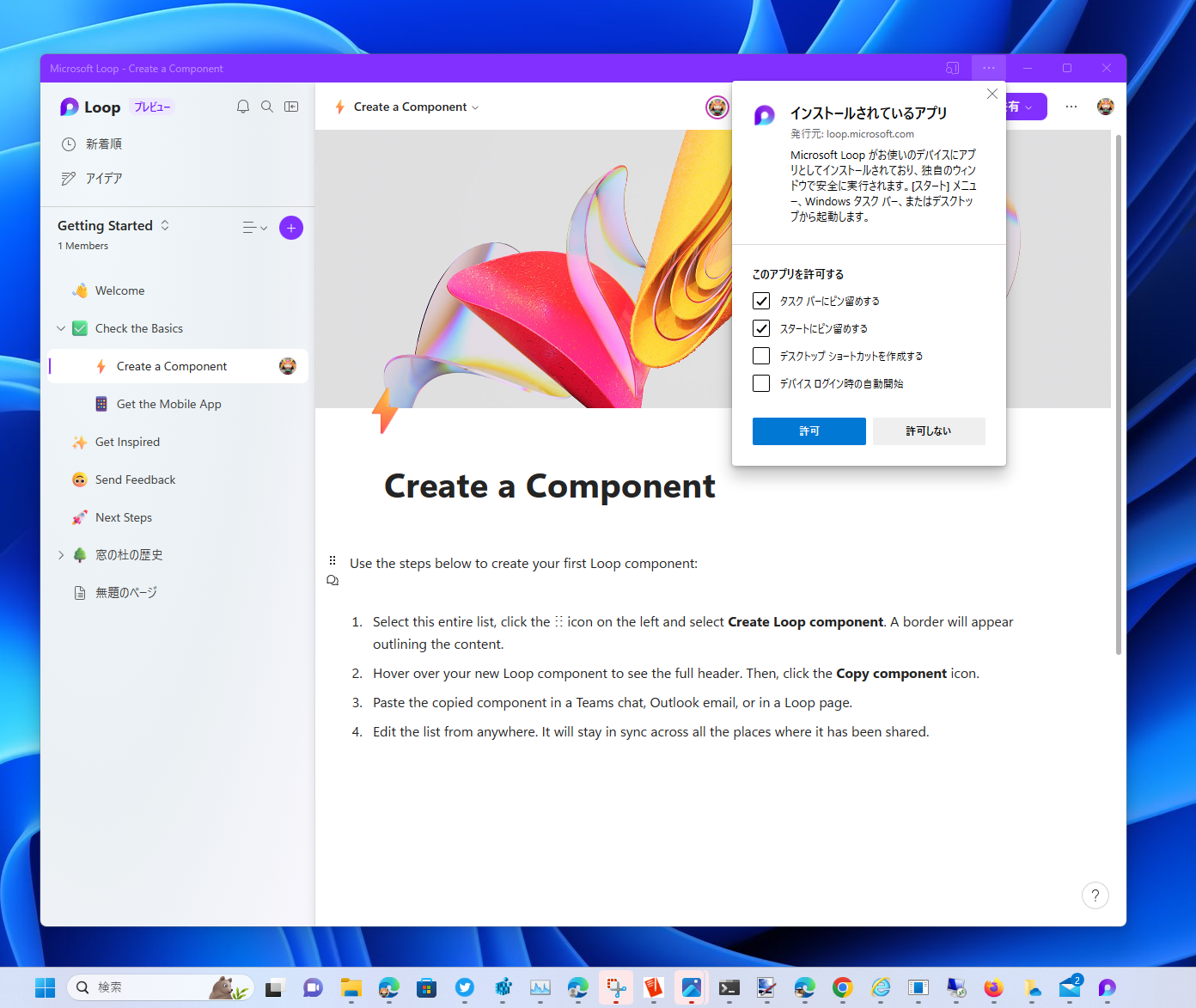Click the 許可 button in the dialog
The image size is (1196, 1008).
809,431
